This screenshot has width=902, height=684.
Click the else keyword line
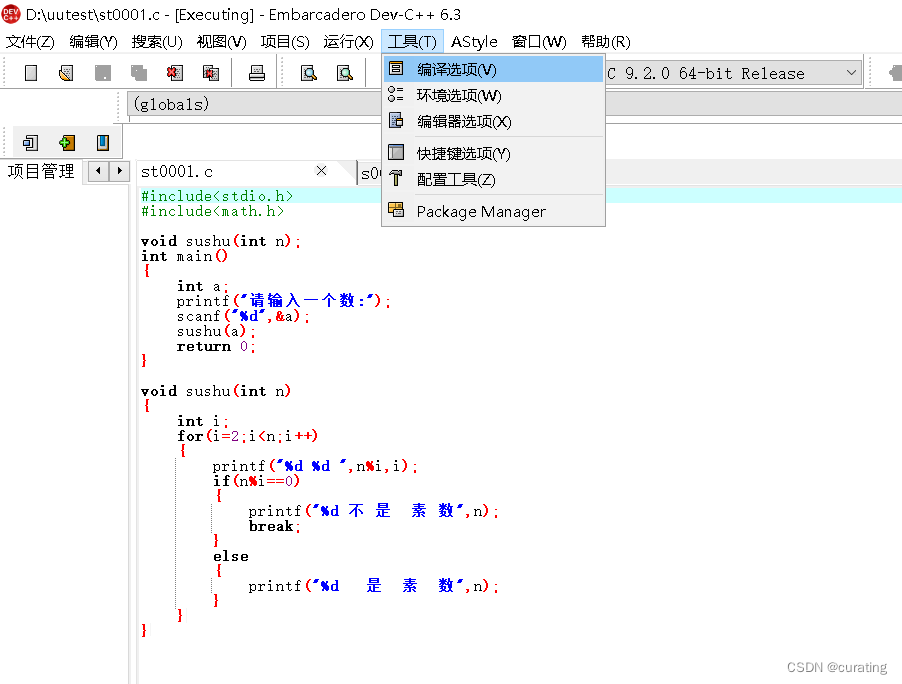231,556
